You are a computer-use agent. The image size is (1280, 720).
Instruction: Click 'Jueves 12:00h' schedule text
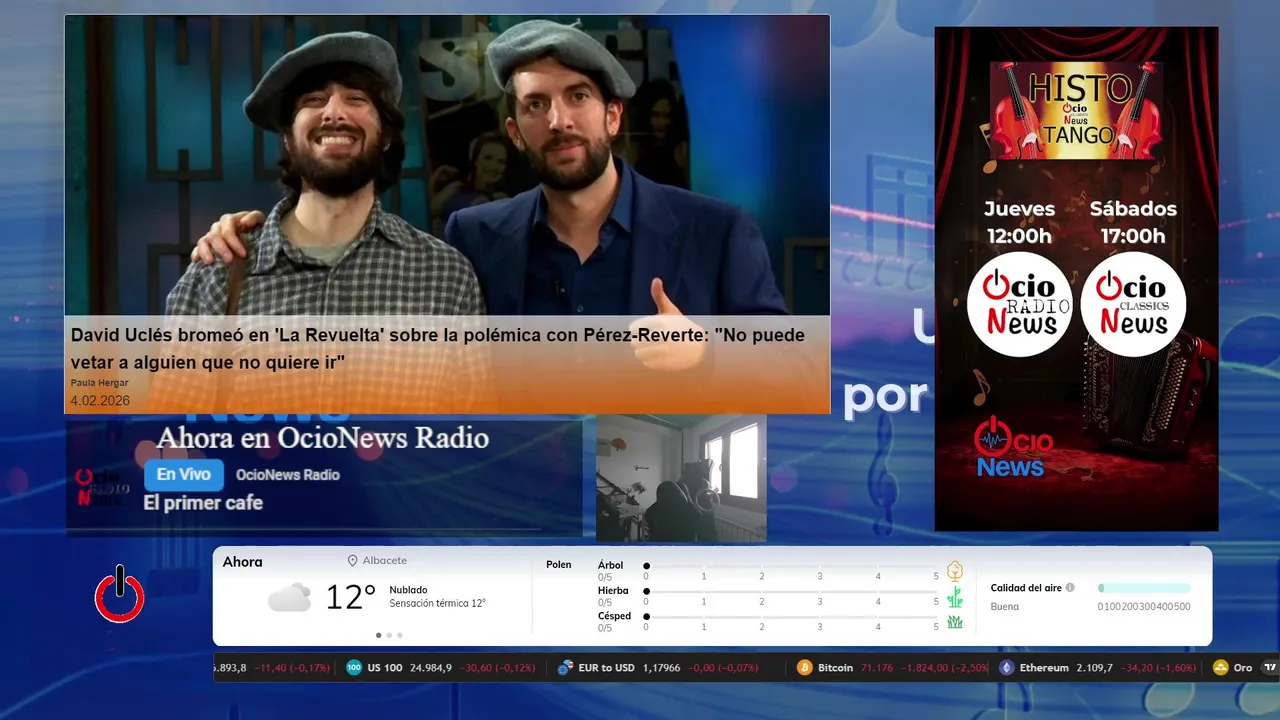click(1019, 222)
